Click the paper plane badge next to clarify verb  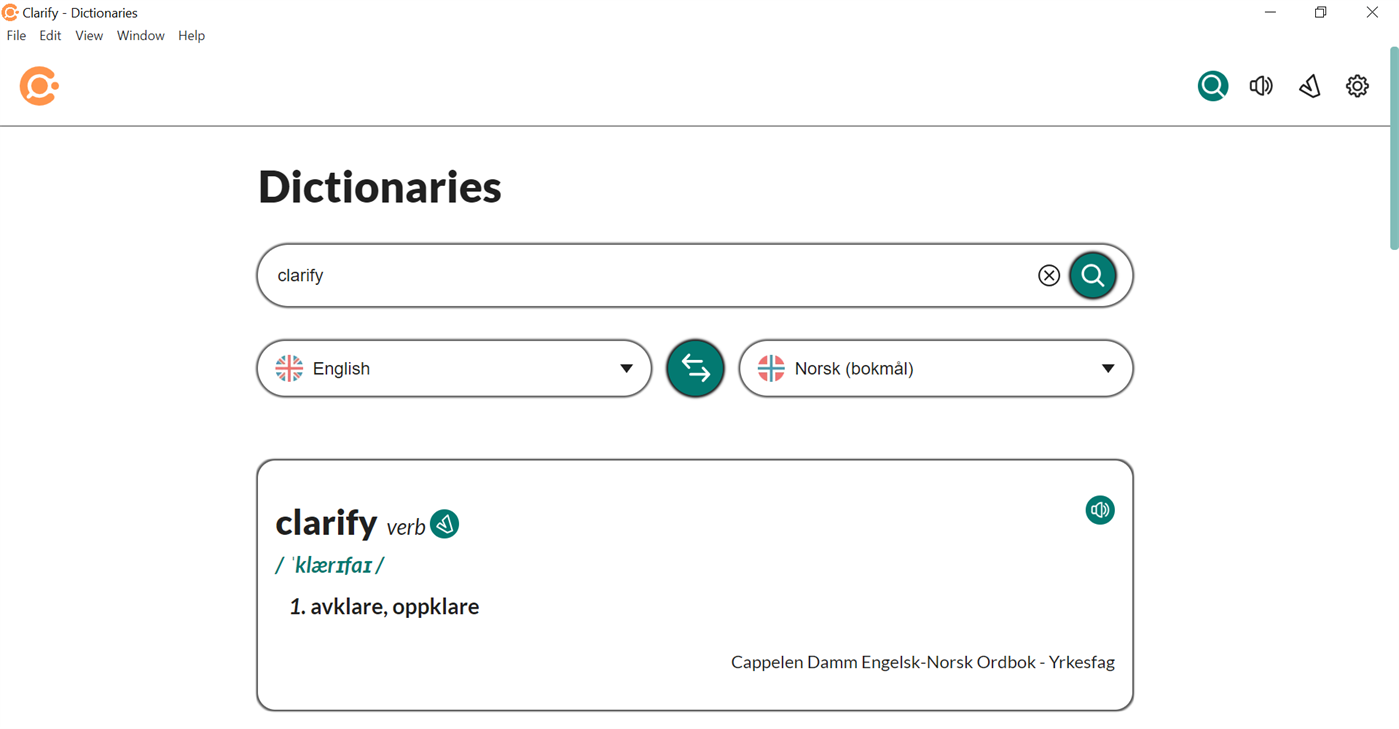coord(444,523)
